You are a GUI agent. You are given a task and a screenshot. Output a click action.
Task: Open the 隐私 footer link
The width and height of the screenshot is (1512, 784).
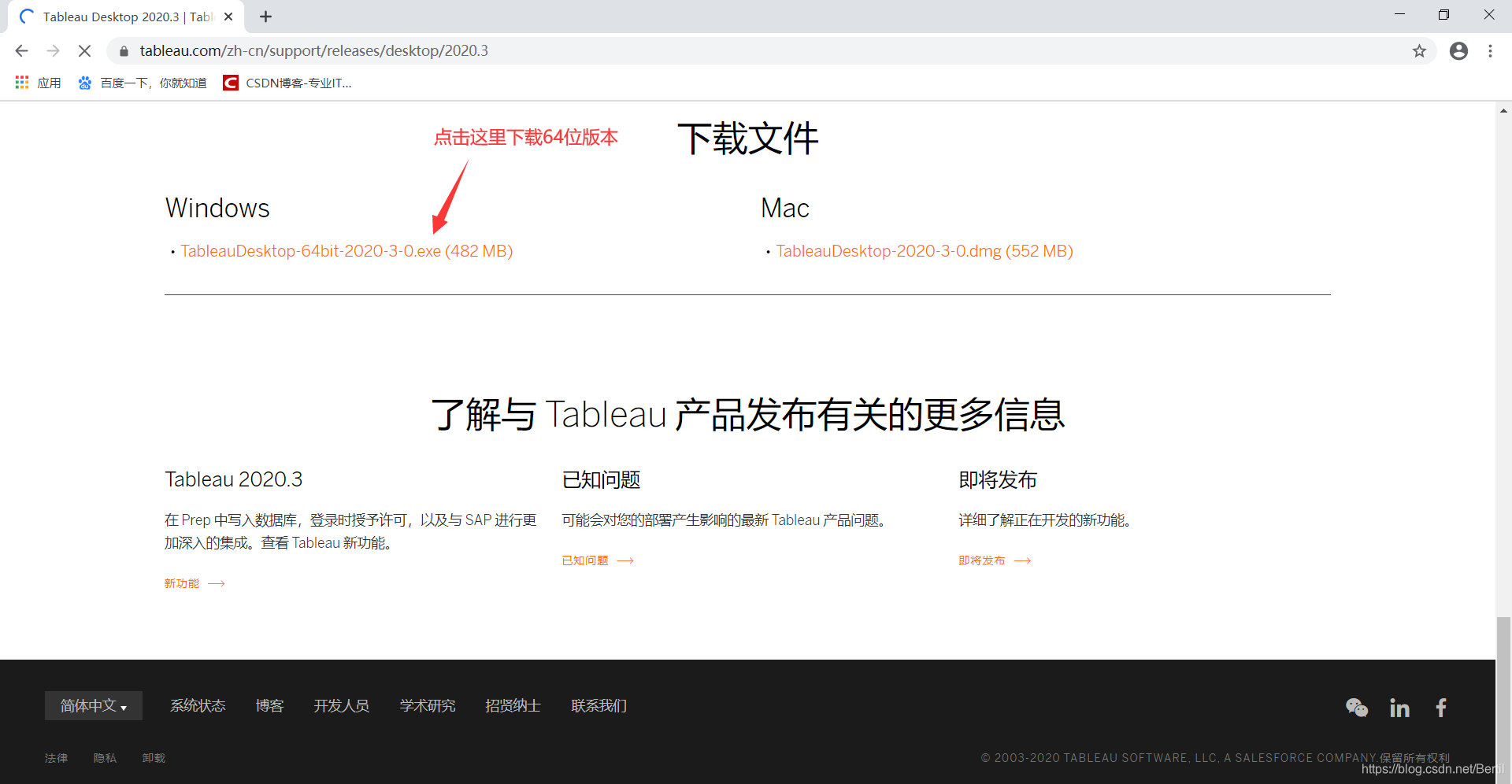(x=105, y=758)
